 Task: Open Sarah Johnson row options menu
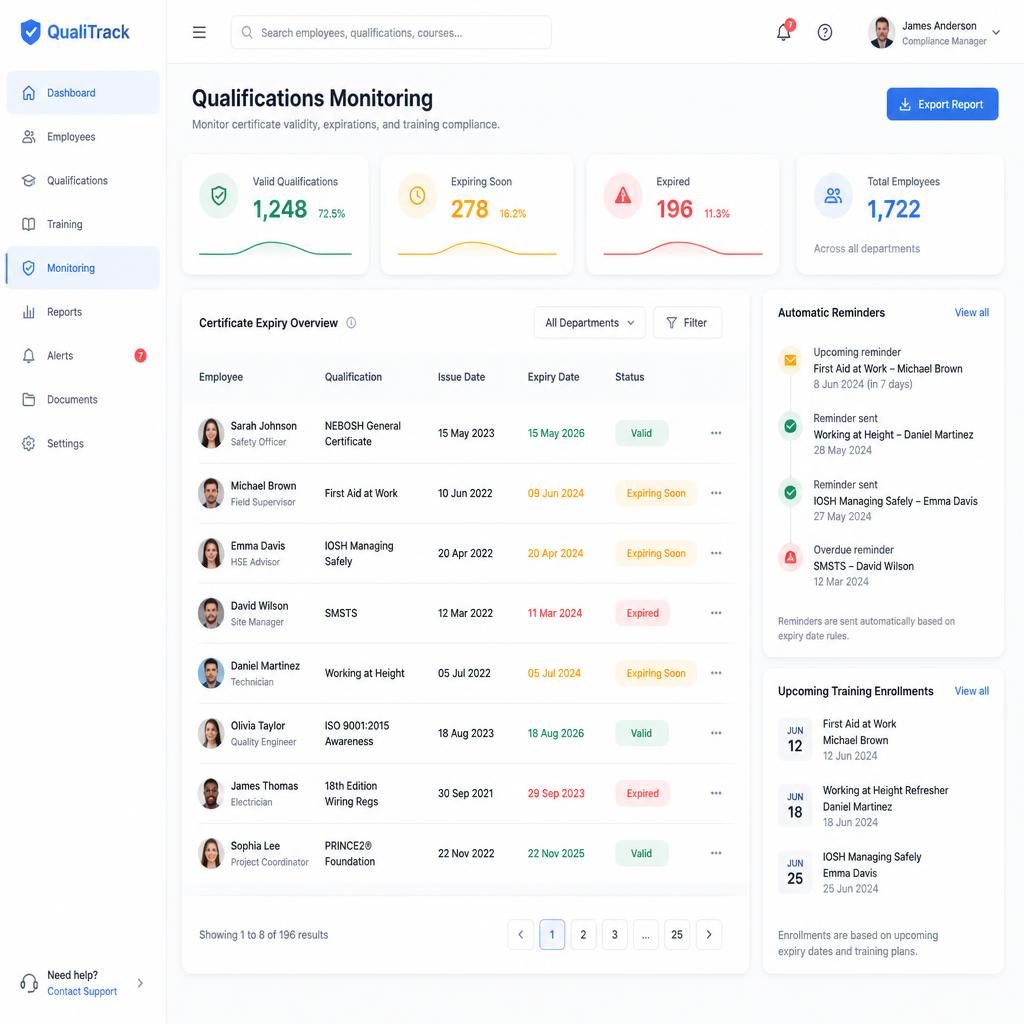coord(716,433)
